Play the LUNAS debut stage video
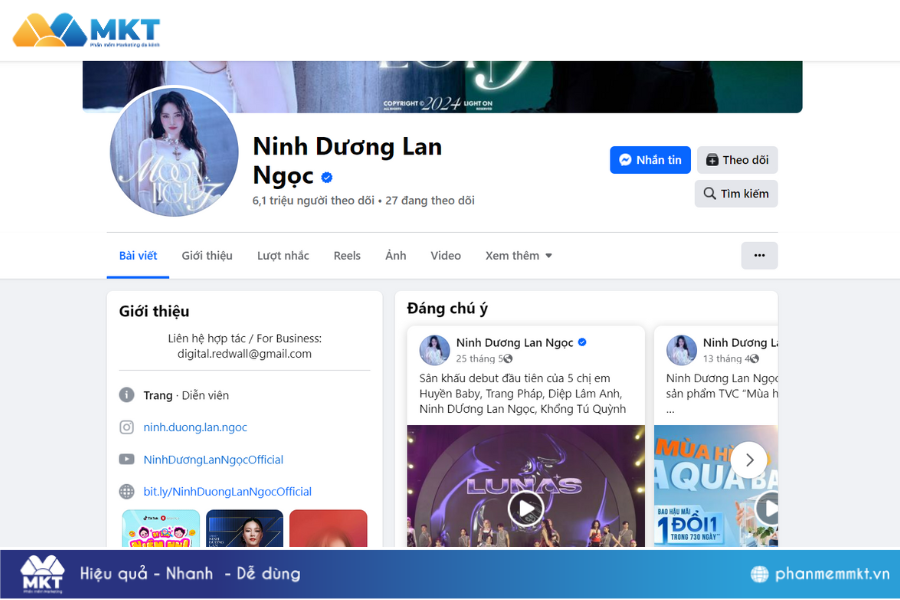 pyautogui.click(x=525, y=508)
